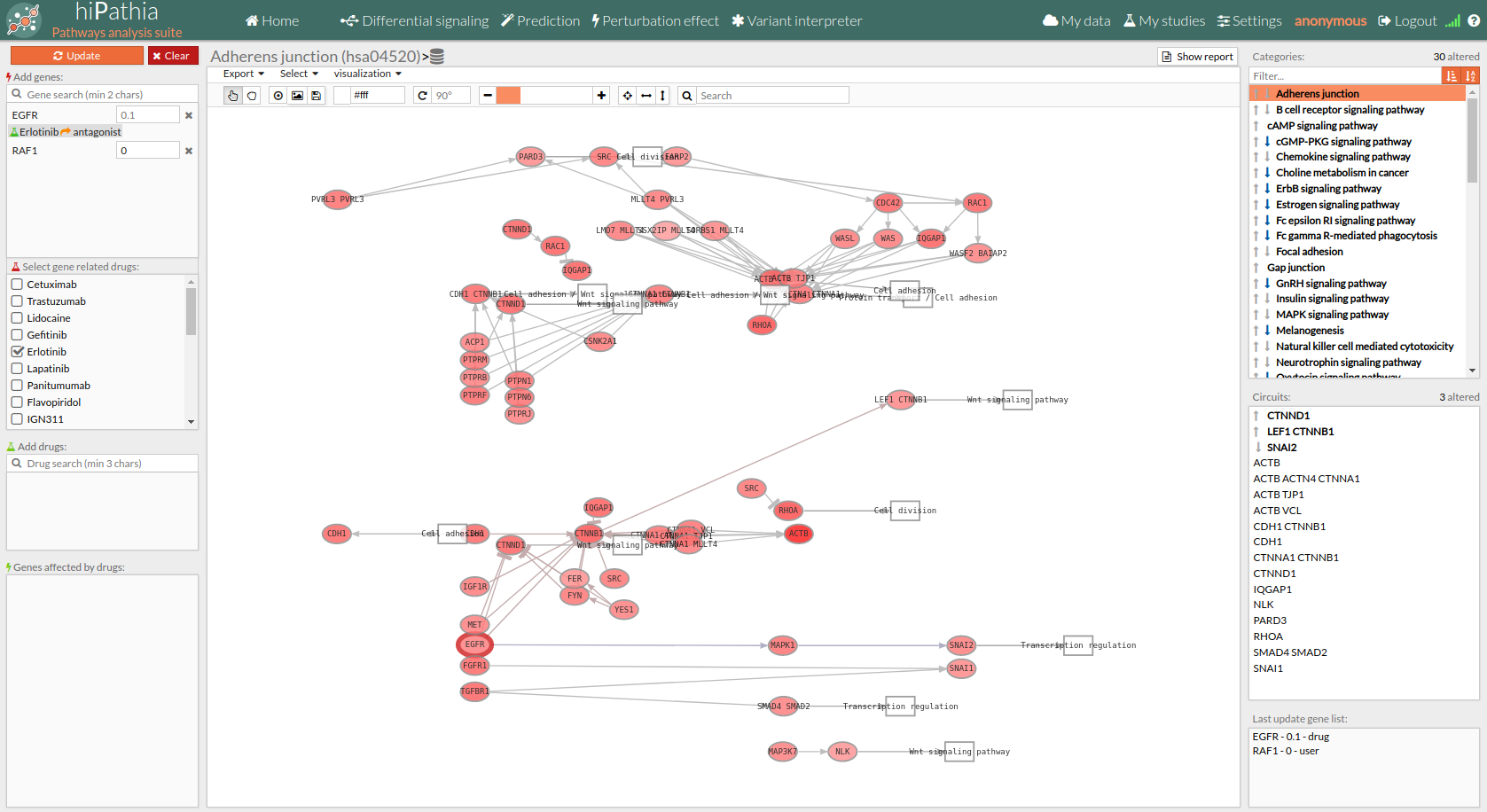Image resolution: width=1487 pixels, height=812 pixels.
Task: Open the help question mark icon
Action: coord(1474,20)
